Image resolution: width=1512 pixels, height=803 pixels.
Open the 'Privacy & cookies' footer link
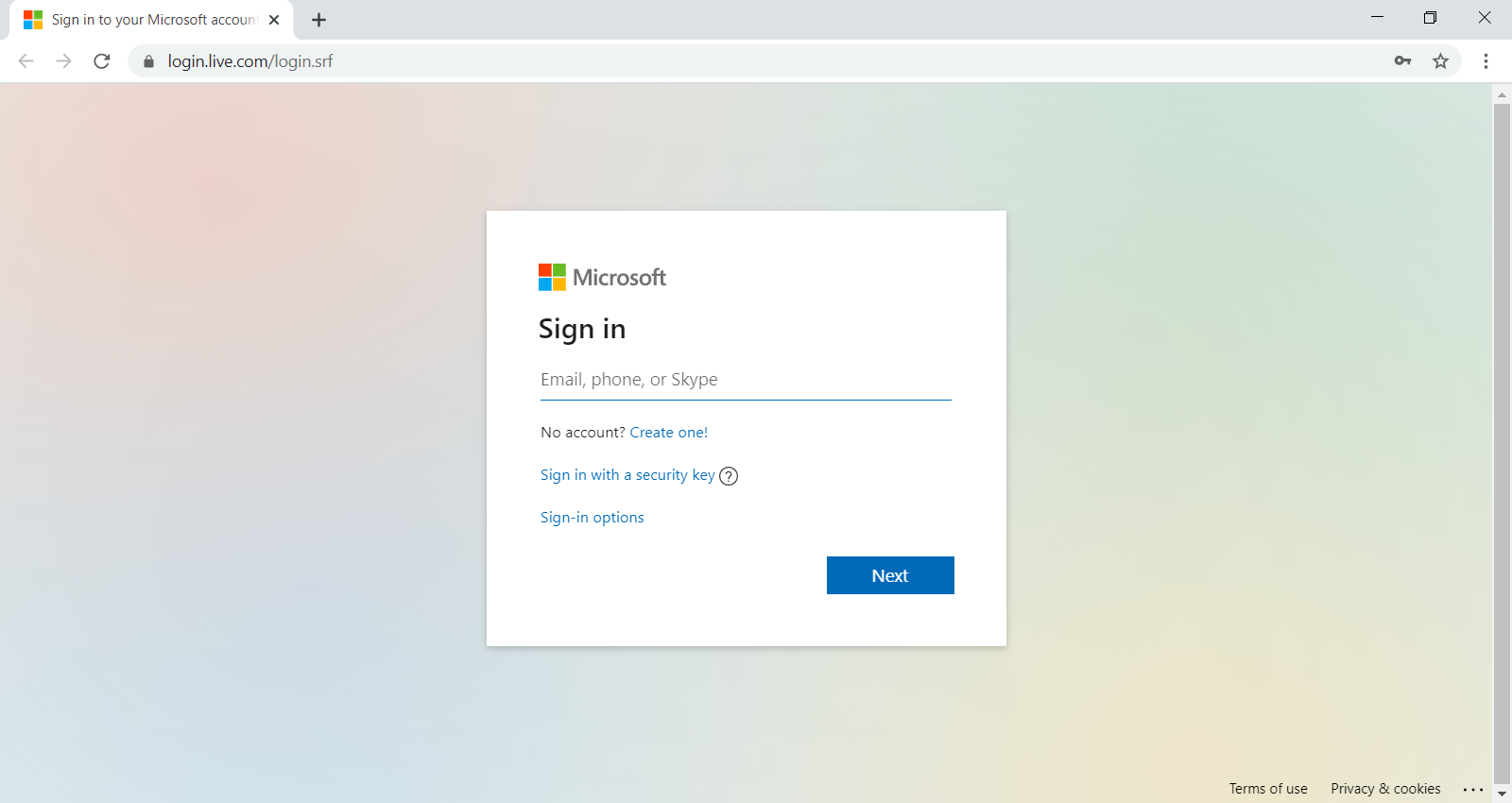(x=1385, y=789)
